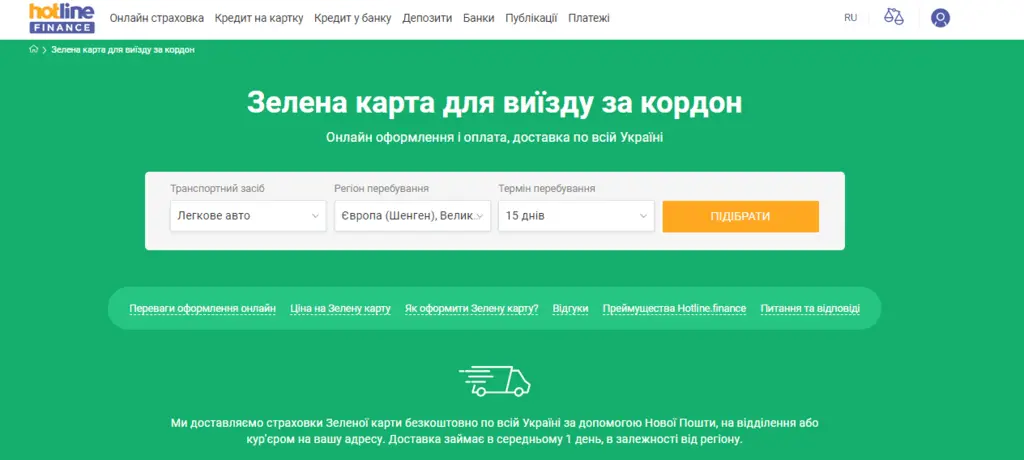Open Питання та відповіді link
Viewport: 1024px width, 460px height.
[809, 309]
